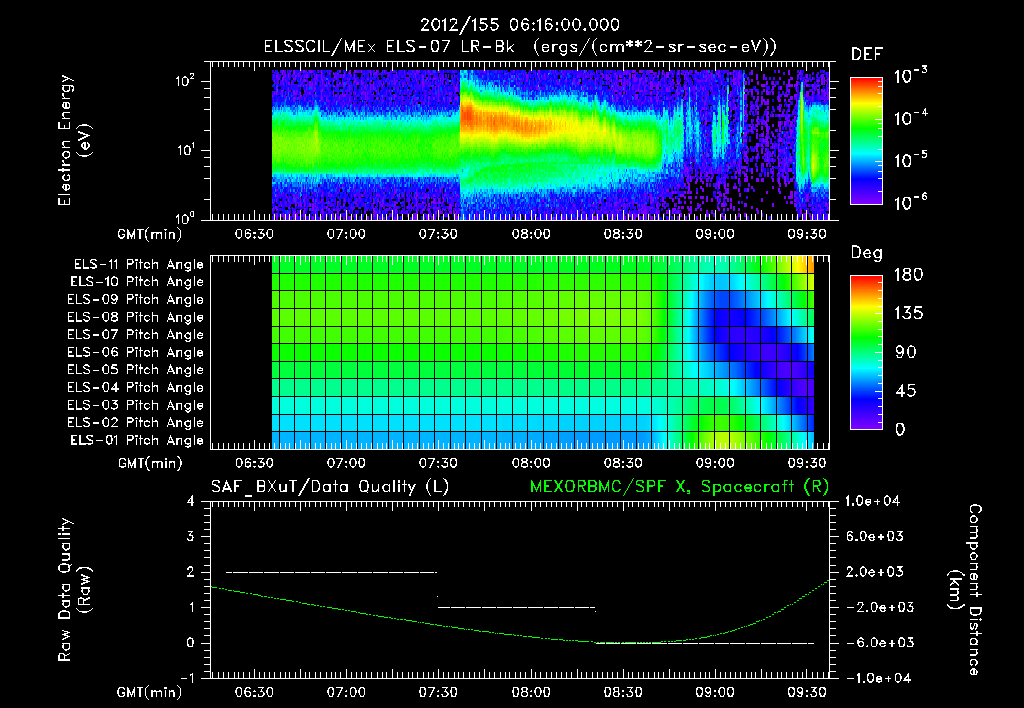Click the ELS-10 Pitch Angle row label
1024x708 pixels.
[137, 282]
